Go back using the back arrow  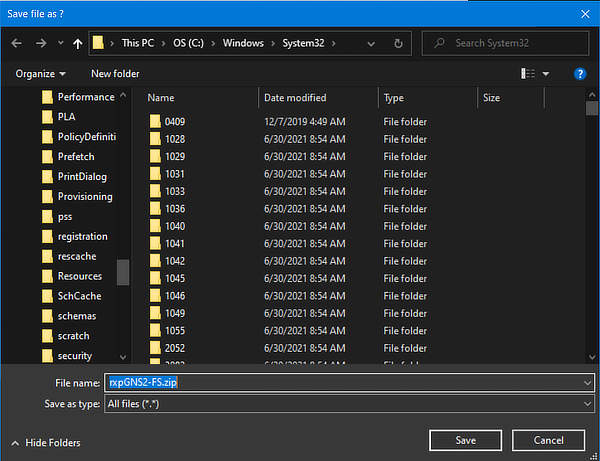pos(16,43)
